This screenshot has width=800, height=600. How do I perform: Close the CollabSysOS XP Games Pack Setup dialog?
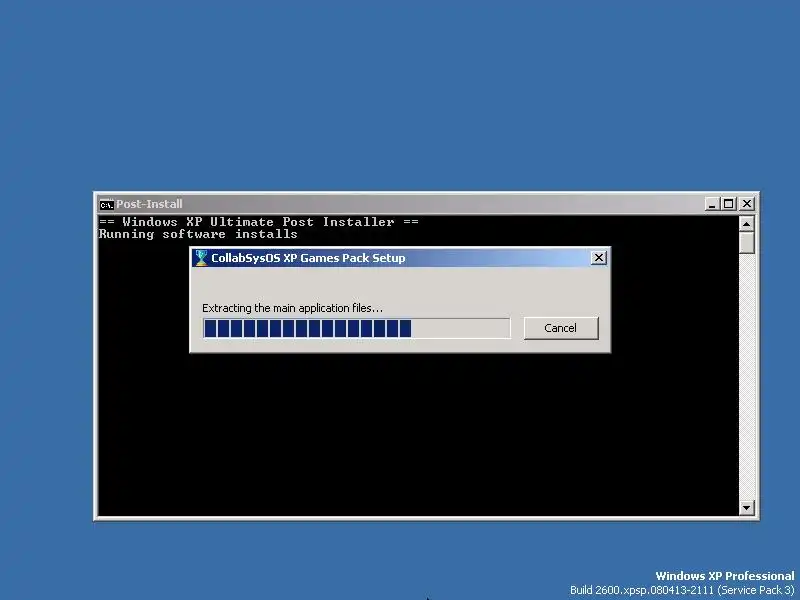[x=598, y=258]
